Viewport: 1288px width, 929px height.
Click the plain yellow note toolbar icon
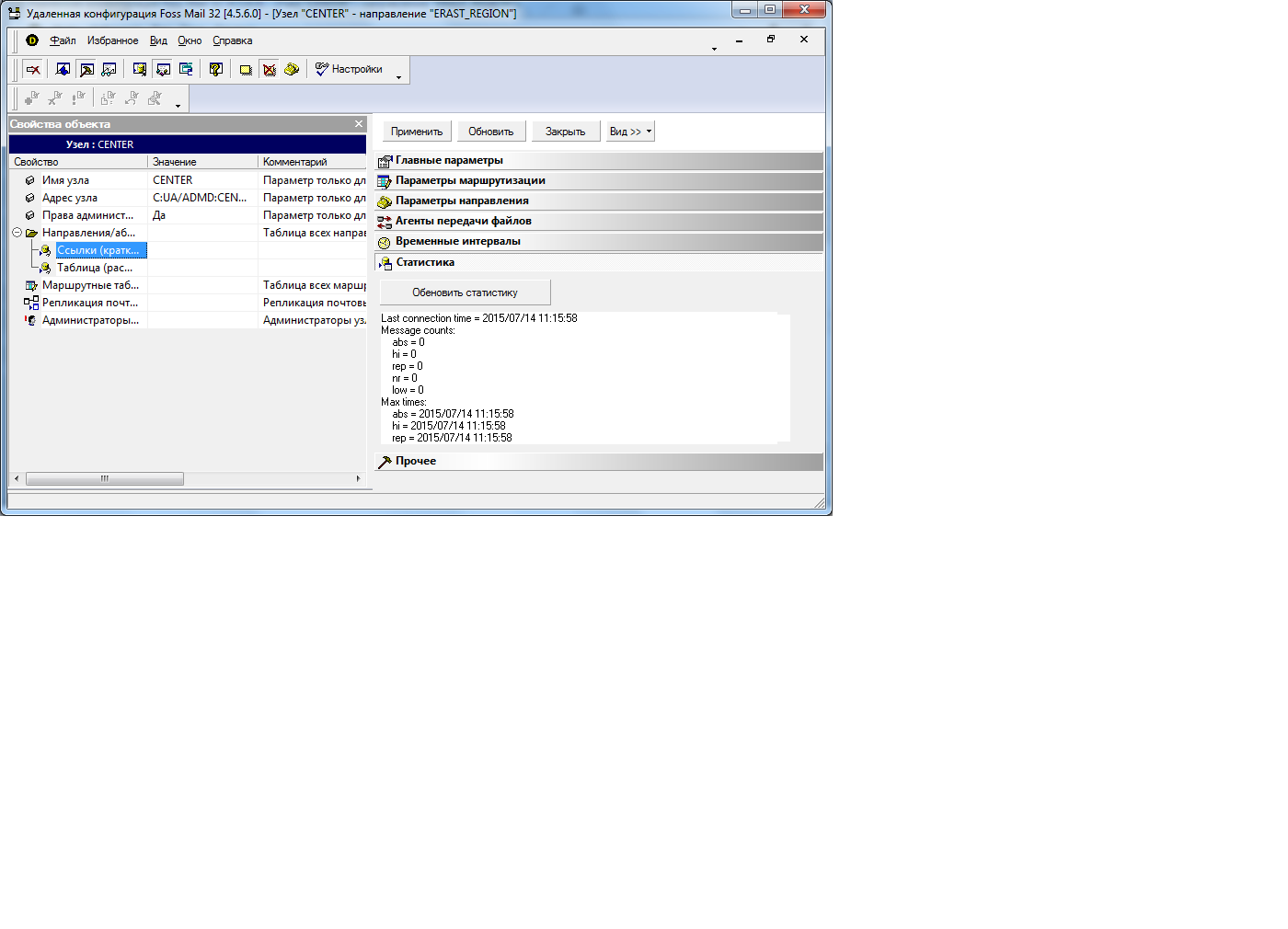[x=246, y=69]
